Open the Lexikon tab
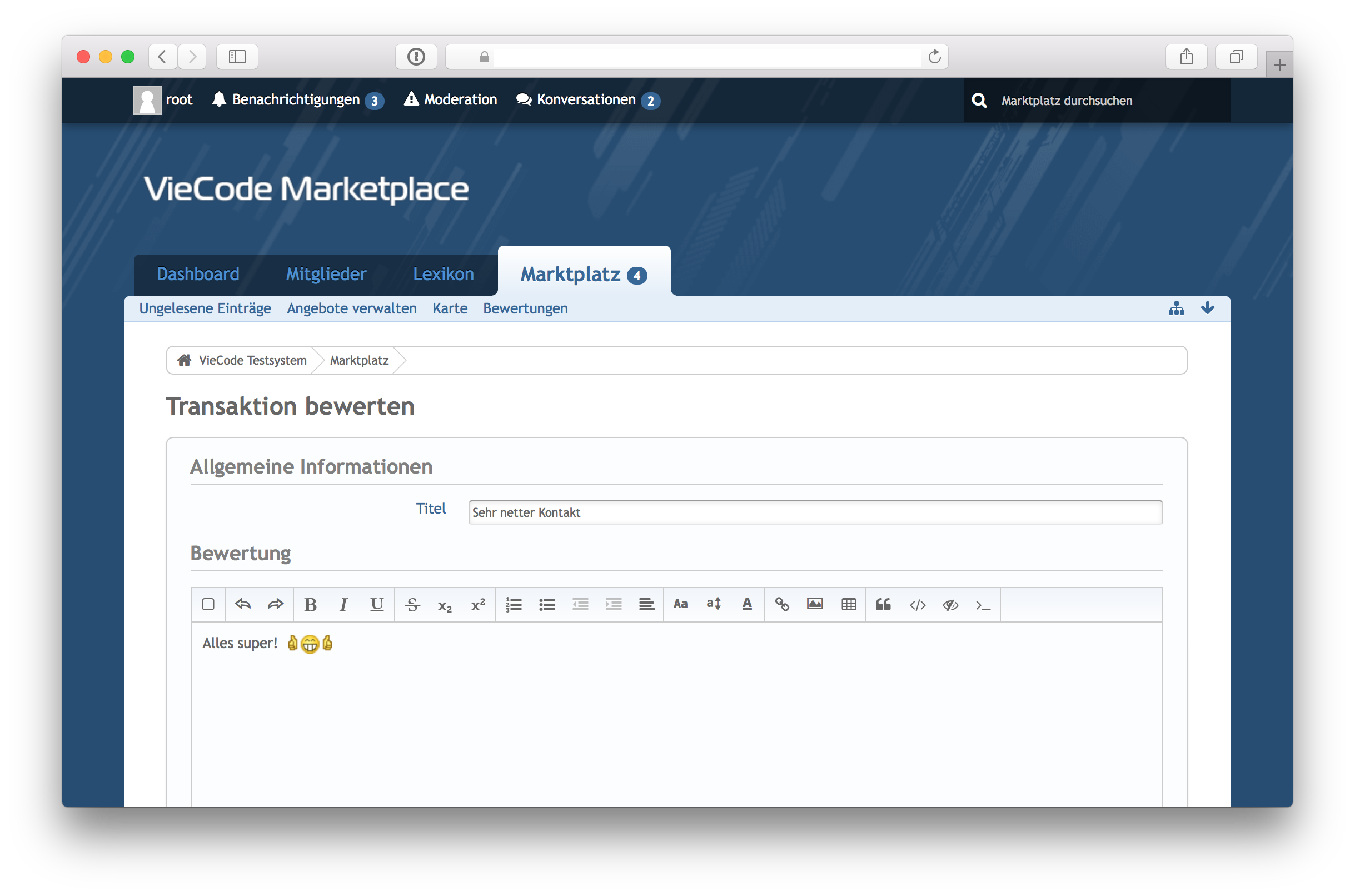The height and width of the screenshot is (896, 1355). point(444,274)
